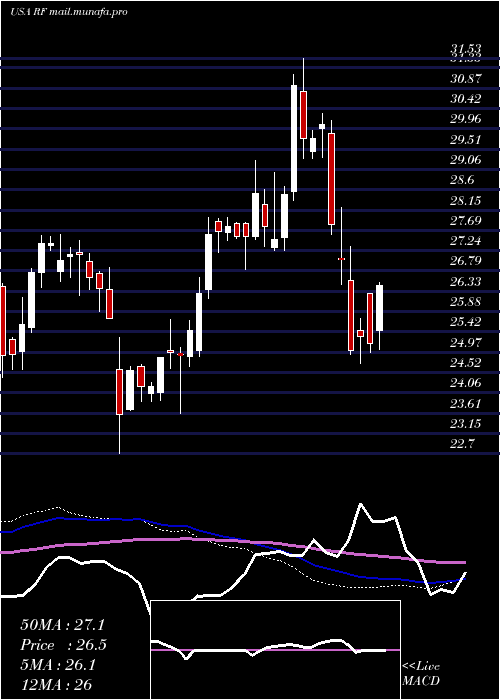The height and width of the screenshot is (700, 500).
Task: Click the Live MACD inset chart box
Action: (276, 650)
